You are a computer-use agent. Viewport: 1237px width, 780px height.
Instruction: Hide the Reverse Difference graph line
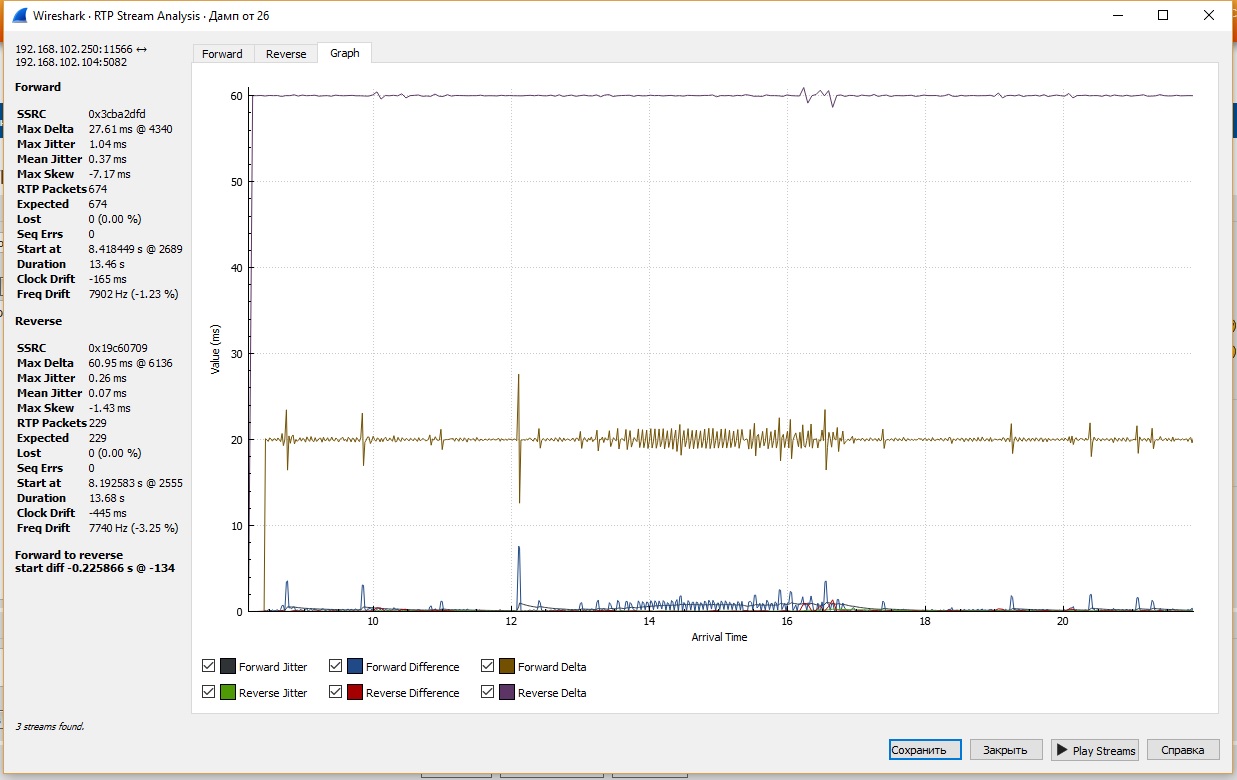pyautogui.click(x=336, y=692)
